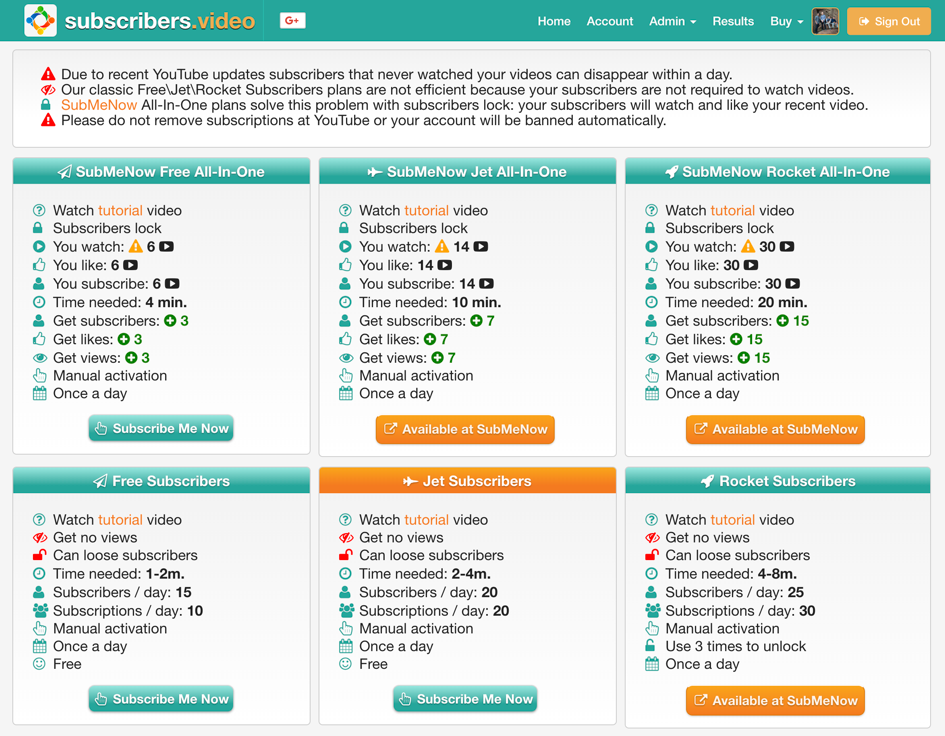Click Subscribe Me Now in Free Subscribers card
The image size is (945, 736).
161,699
